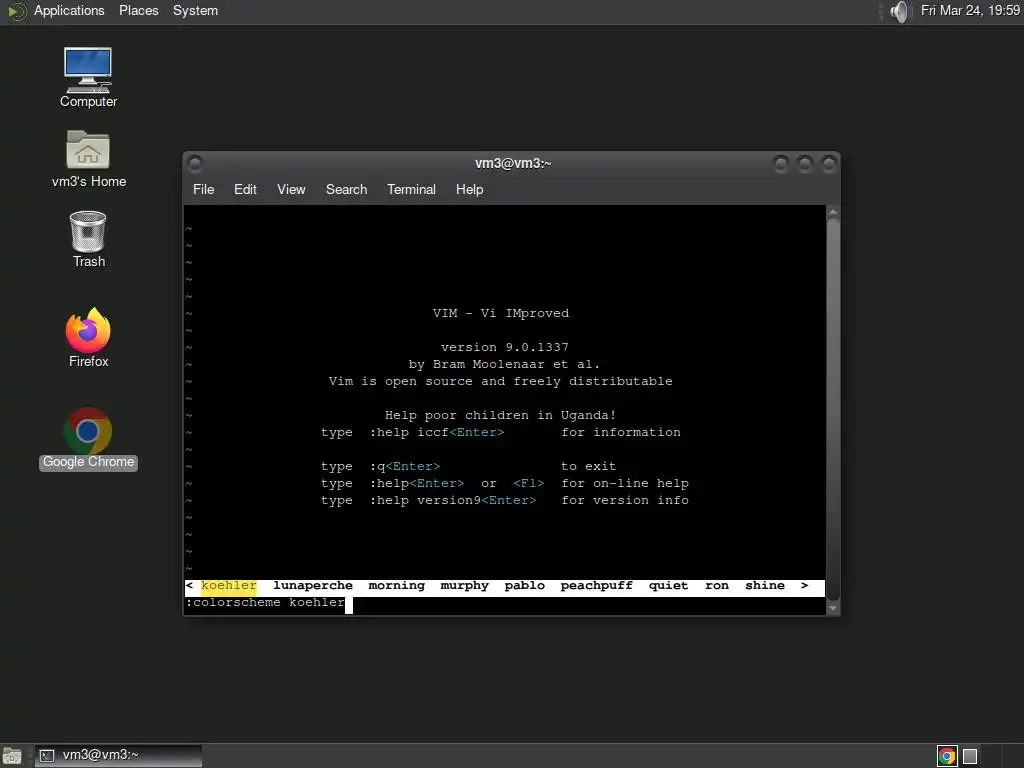1024x768 pixels.
Task: Maximize the terminal window
Action: (805, 164)
